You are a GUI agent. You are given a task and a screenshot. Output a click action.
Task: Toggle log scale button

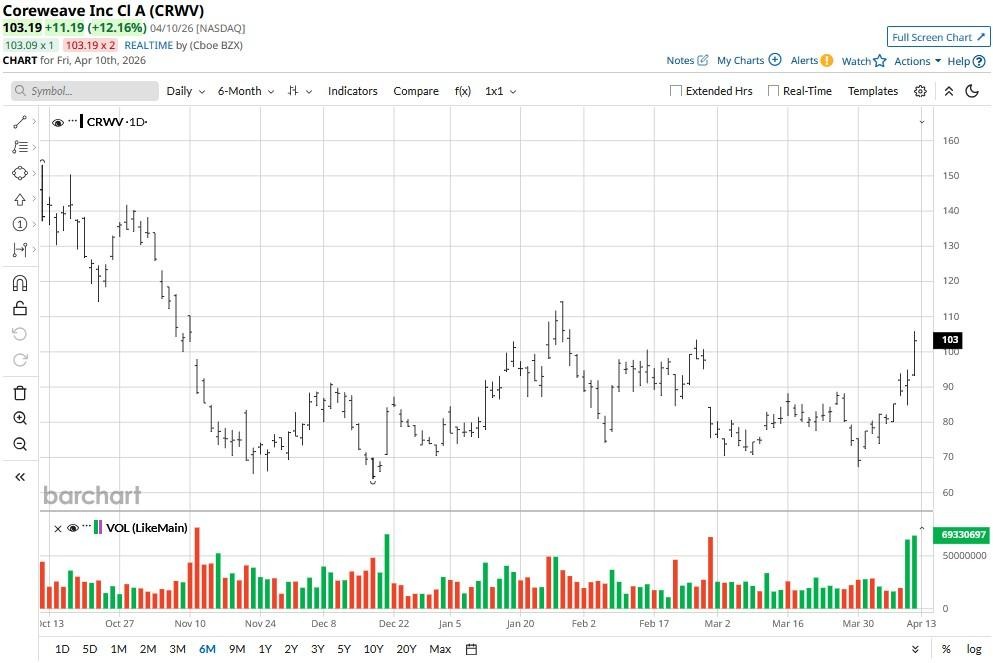[x=974, y=649]
